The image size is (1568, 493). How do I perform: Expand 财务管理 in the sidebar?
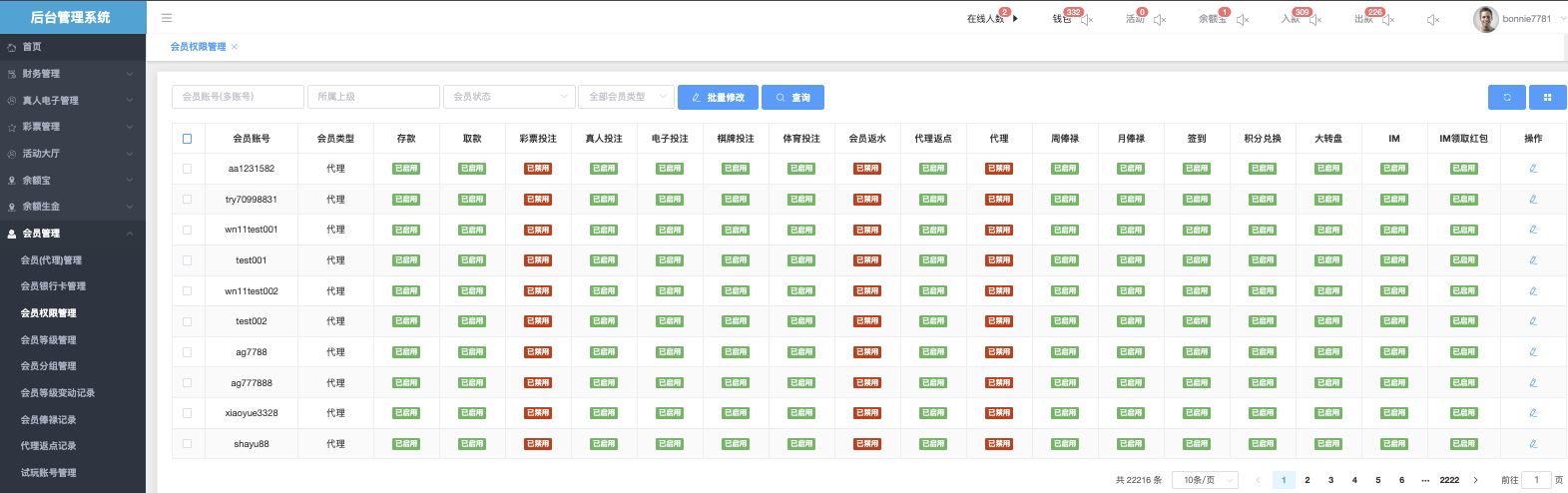pos(70,74)
